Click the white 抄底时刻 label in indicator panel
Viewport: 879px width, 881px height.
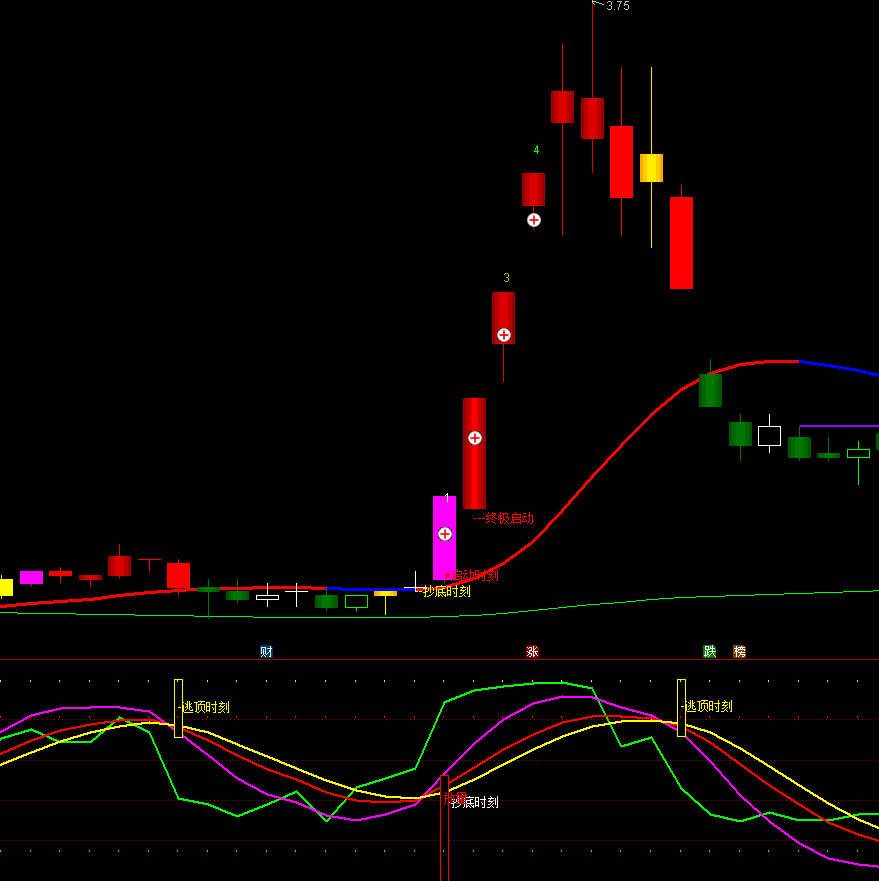coord(475,802)
